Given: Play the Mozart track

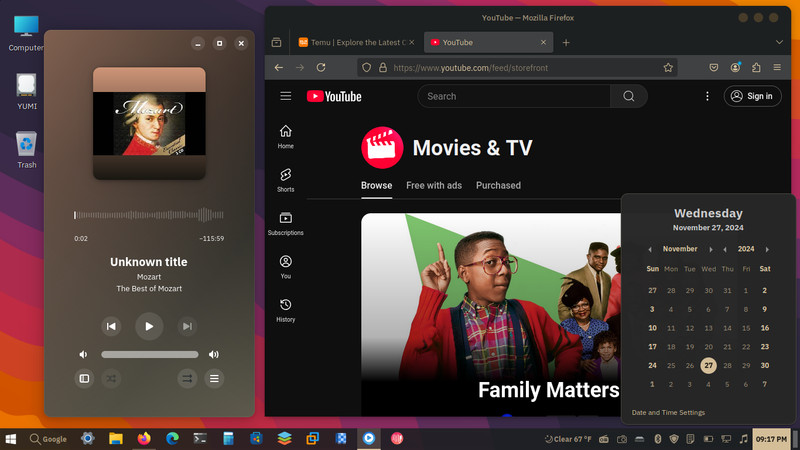Looking at the screenshot, I should pyautogui.click(x=149, y=326).
